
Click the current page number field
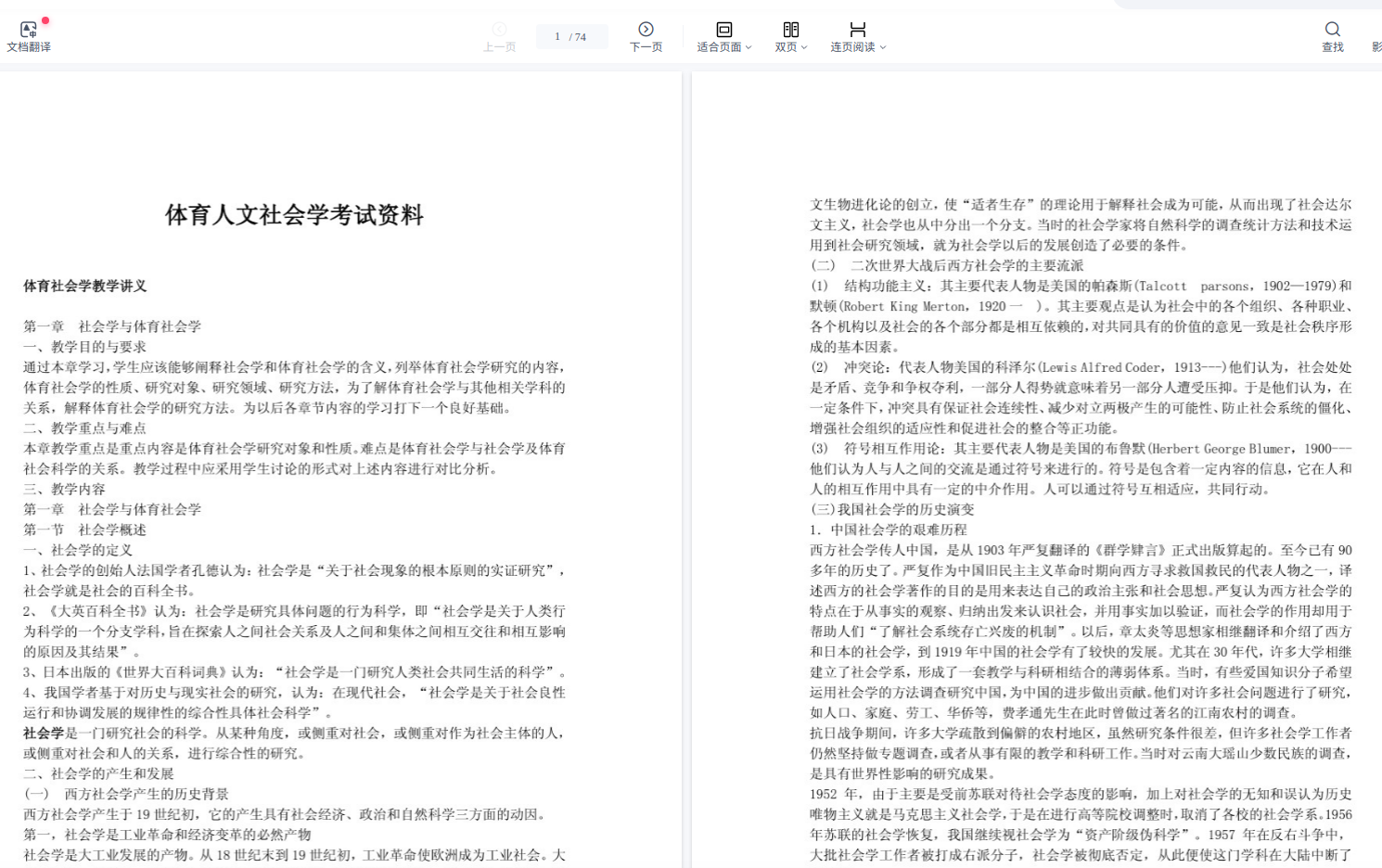tap(557, 37)
